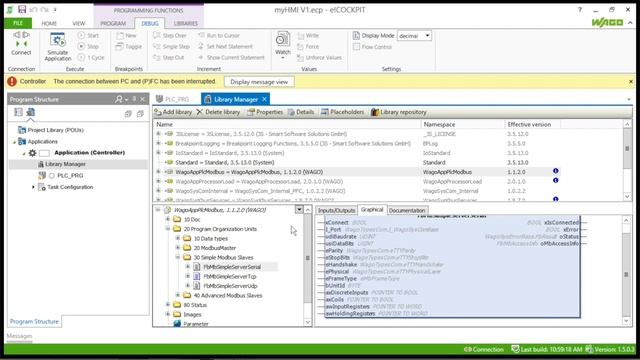The width and height of the screenshot is (640, 360).
Task: Click Write values button
Action: pyautogui.click(x=308, y=36)
